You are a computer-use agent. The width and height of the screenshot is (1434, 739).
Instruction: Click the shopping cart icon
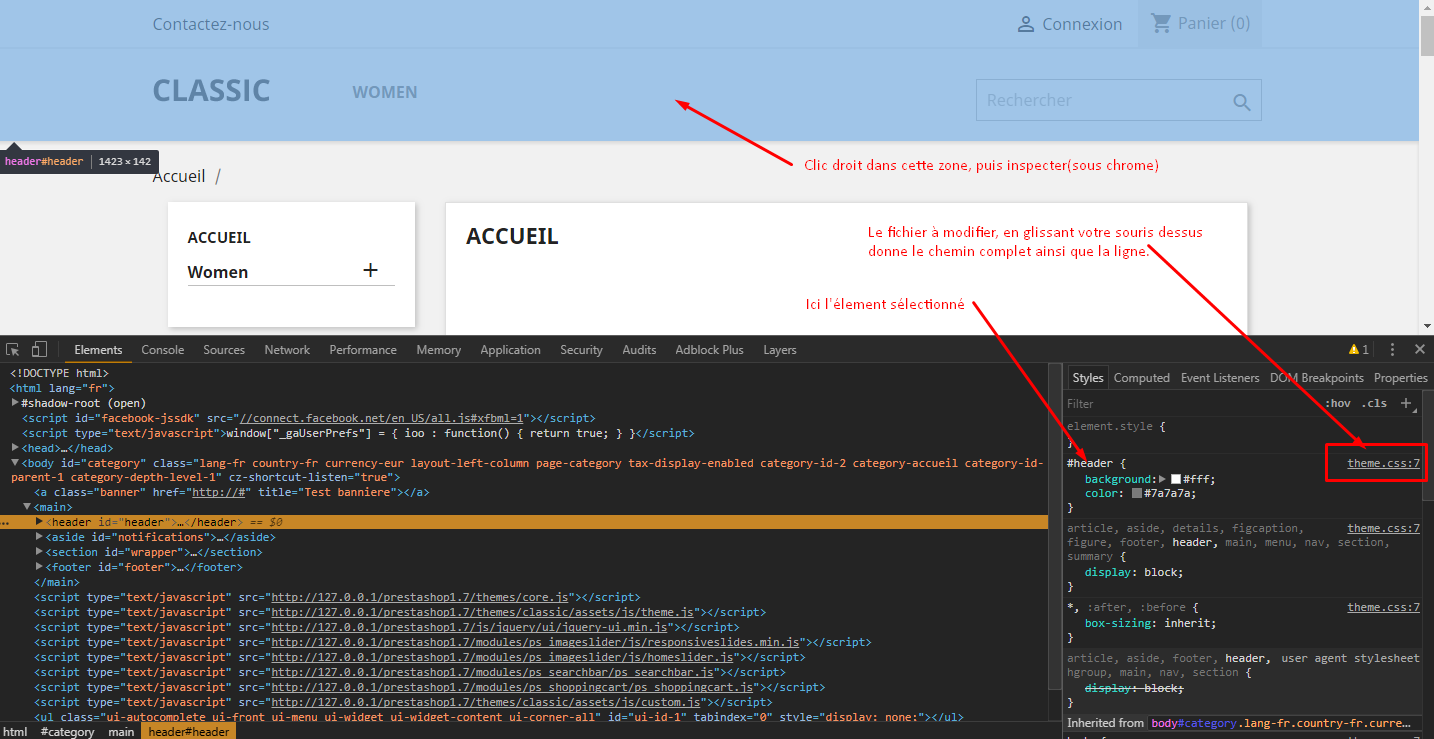tap(1161, 23)
